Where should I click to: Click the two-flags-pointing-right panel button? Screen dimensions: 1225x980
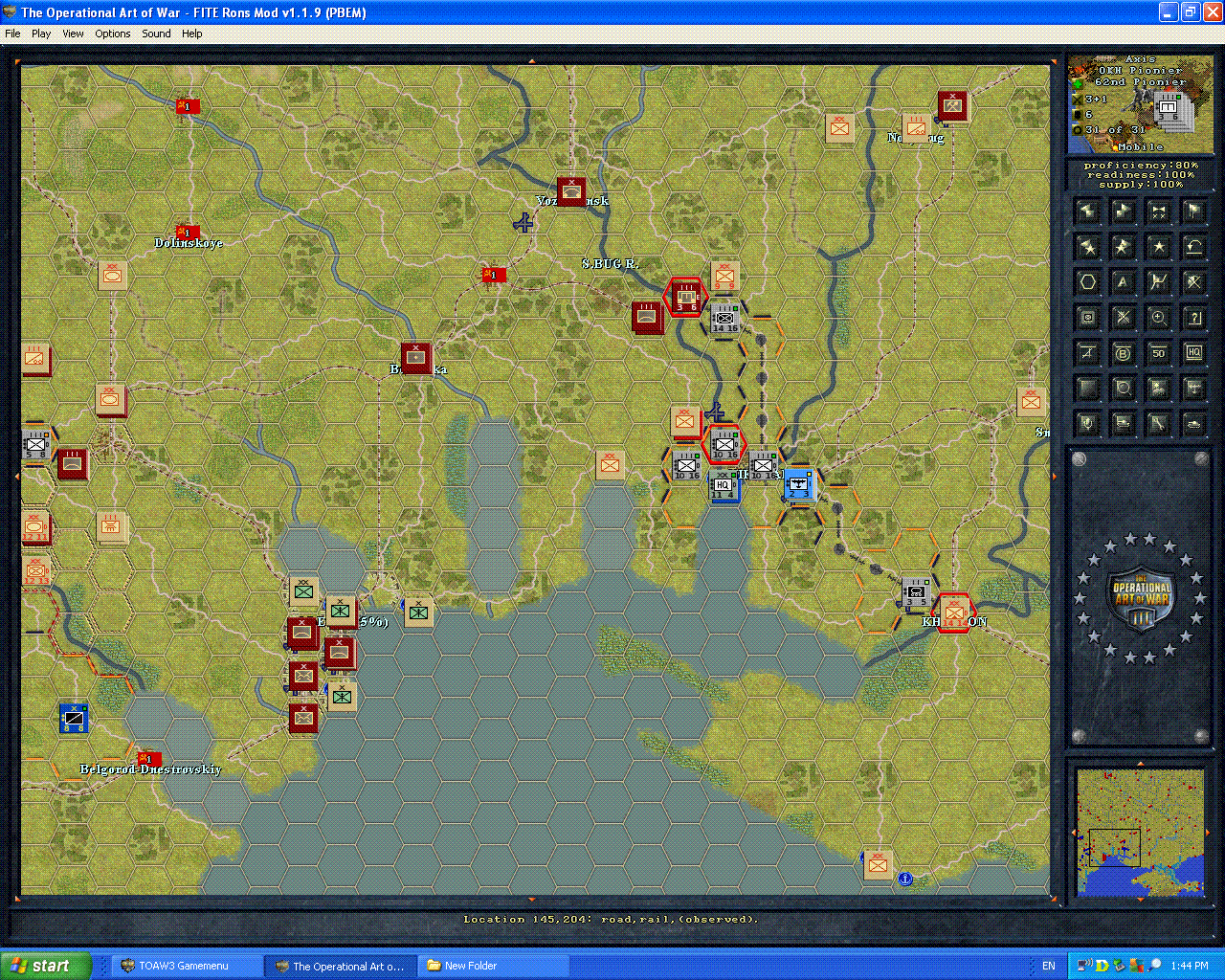(1123, 212)
